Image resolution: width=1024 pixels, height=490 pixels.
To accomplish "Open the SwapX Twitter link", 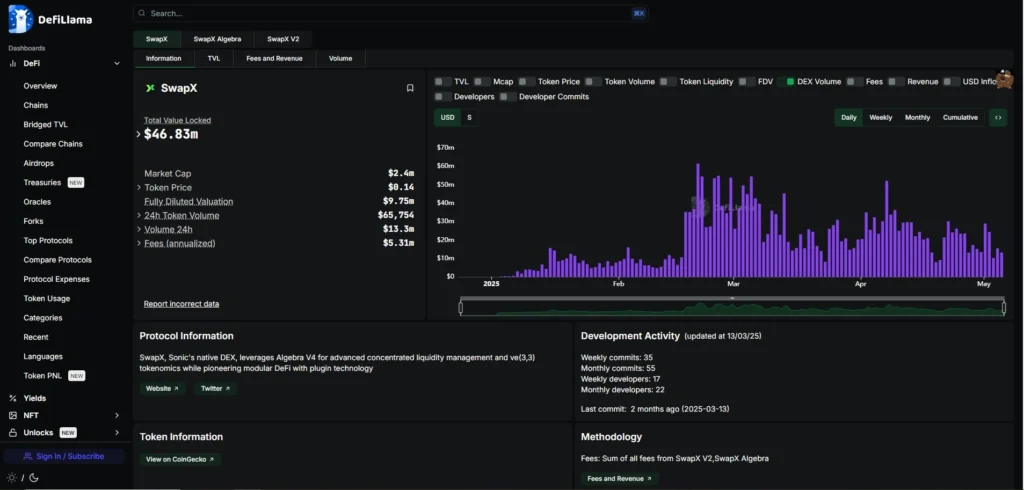I will click(x=216, y=389).
